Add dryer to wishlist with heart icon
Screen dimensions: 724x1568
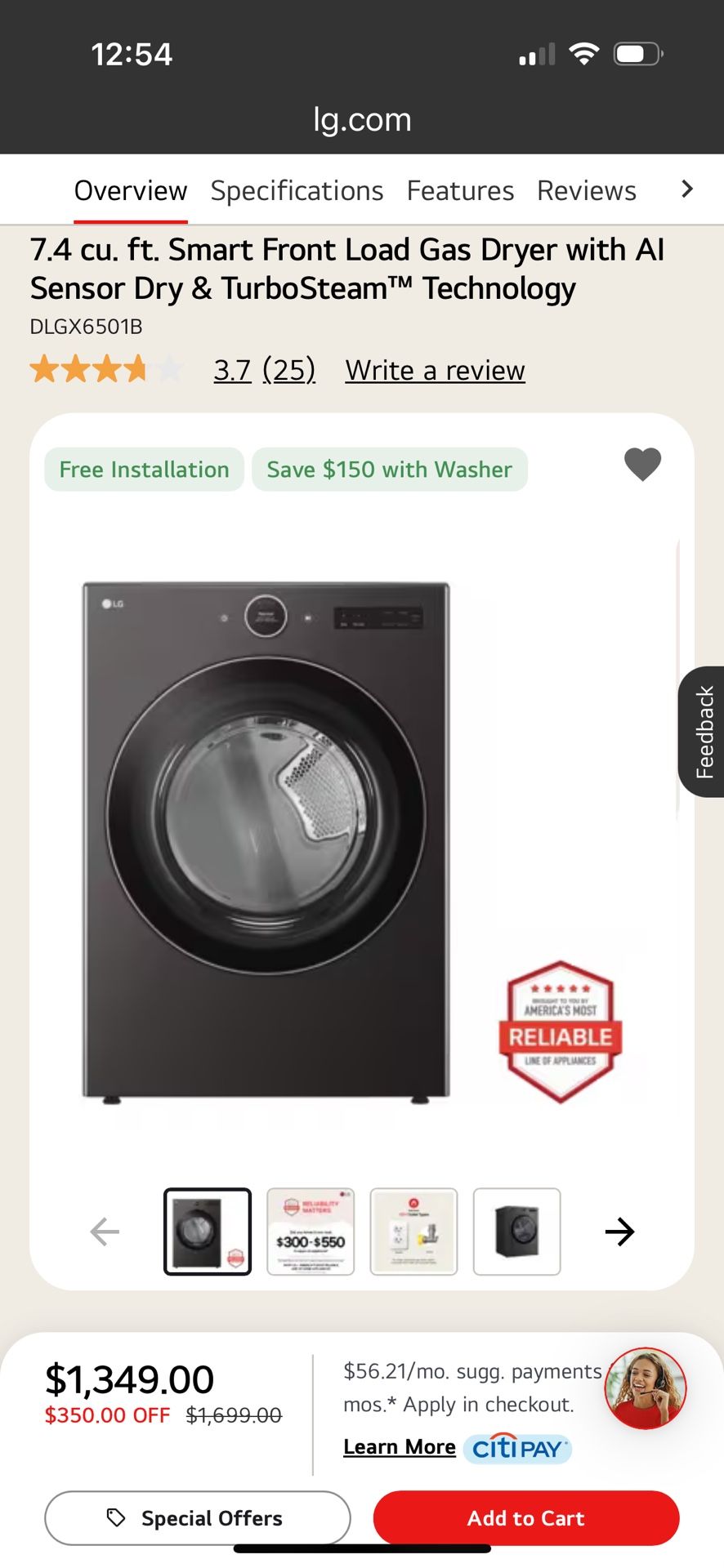pos(642,465)
